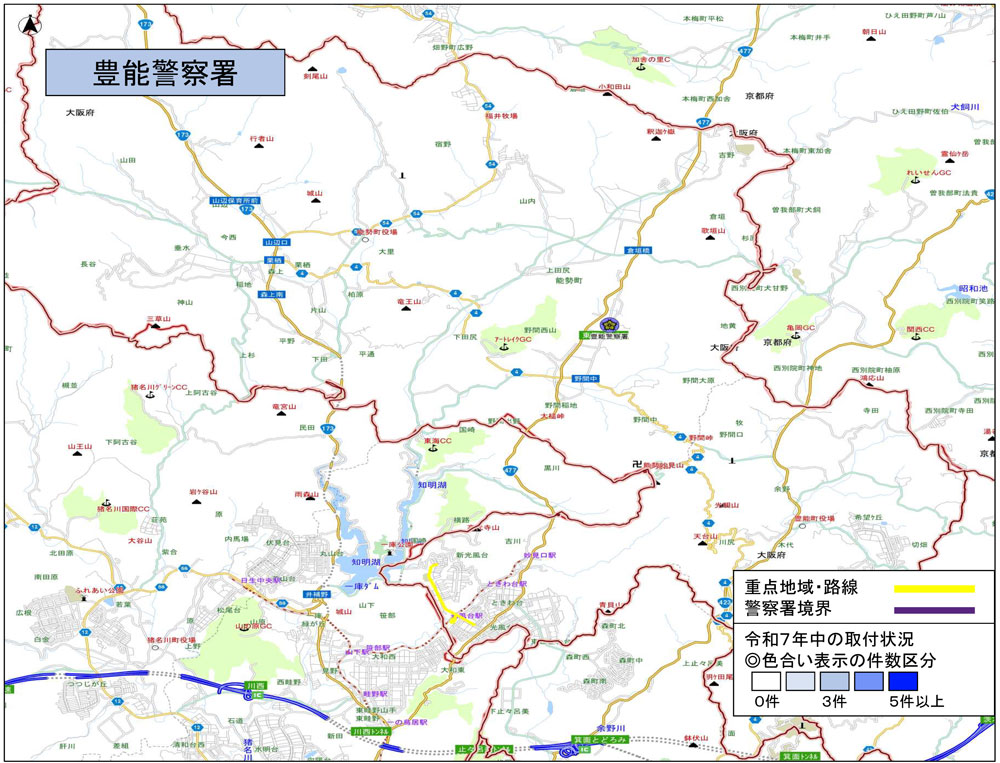Click the 豊能警察署 title box

[x=165, y=73]
